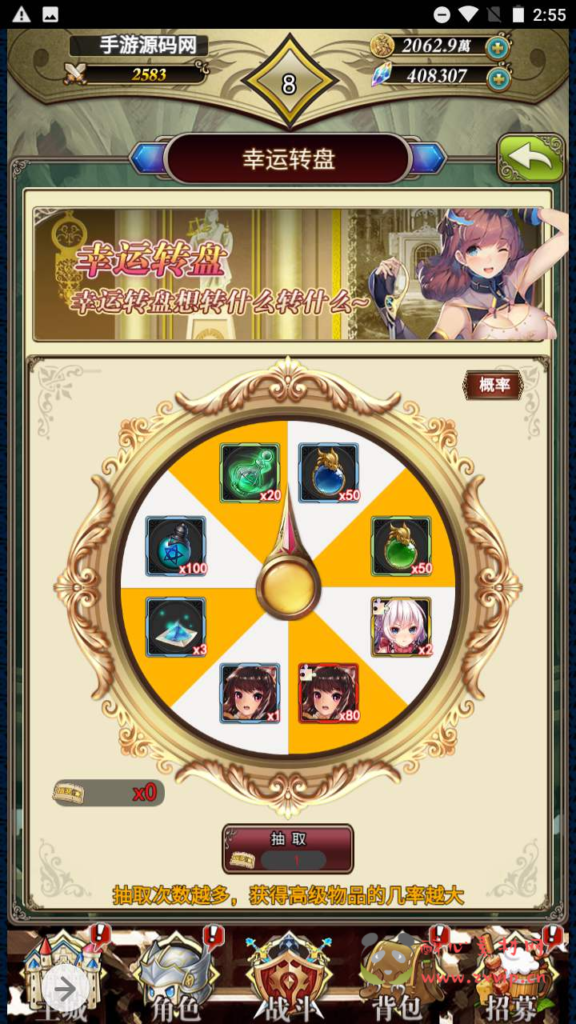
Task: Tap the 幸运转盘 promotional banner
Action: click(288, 274)
